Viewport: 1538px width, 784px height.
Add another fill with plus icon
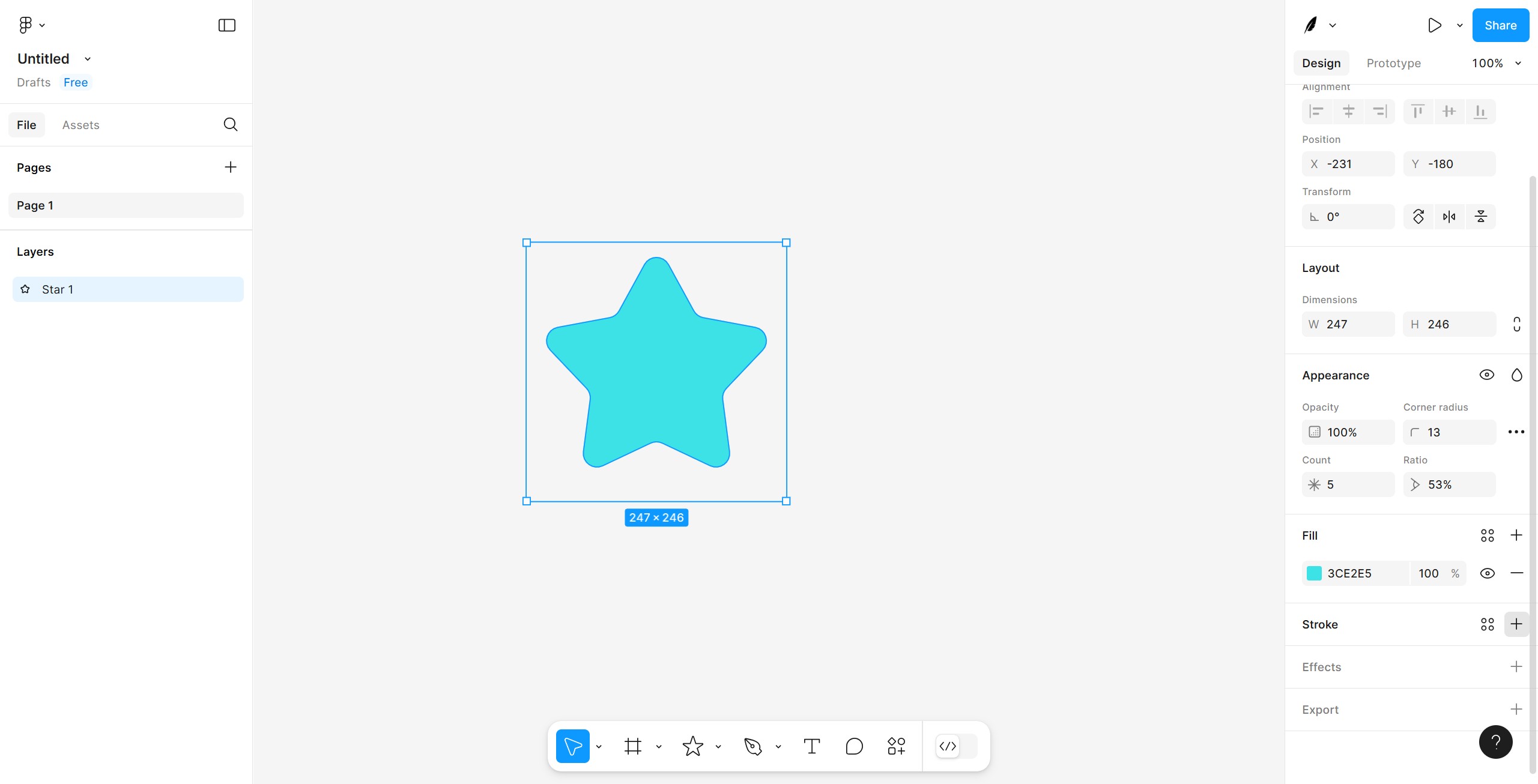(x=1516, y=535)
